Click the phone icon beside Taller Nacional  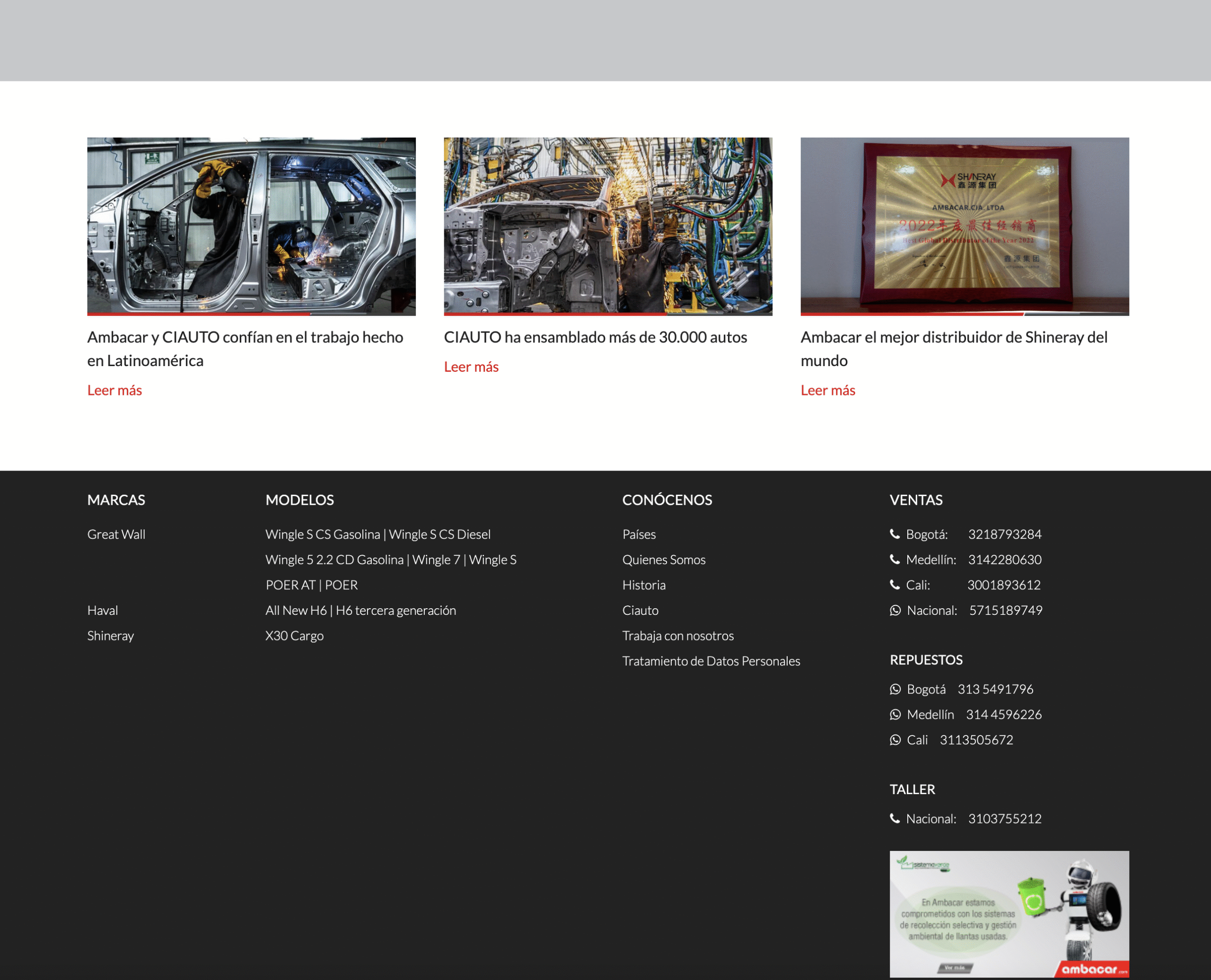click(x=895, y=819)
